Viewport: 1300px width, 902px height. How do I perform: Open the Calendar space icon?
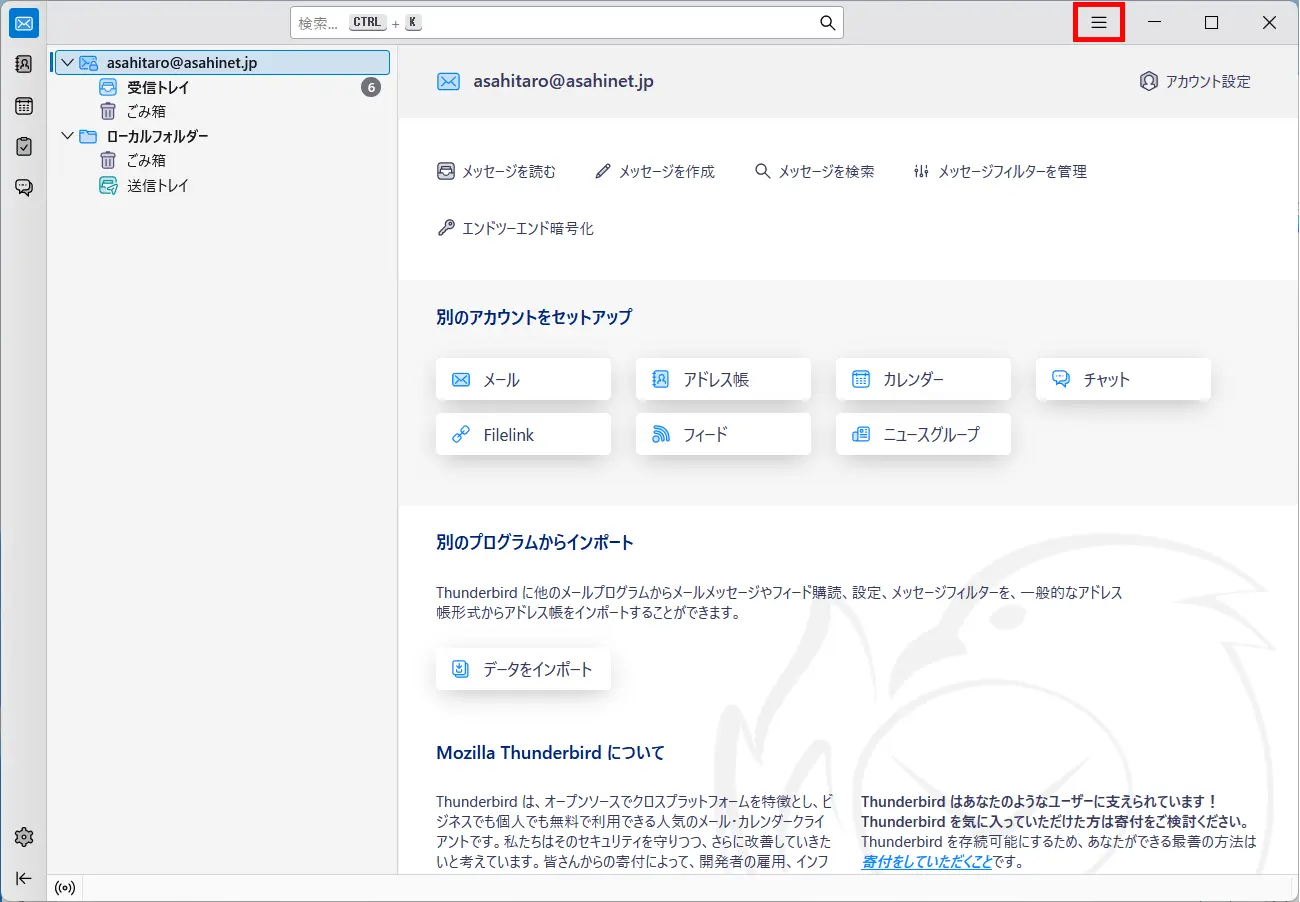click(x=24, y=106)
